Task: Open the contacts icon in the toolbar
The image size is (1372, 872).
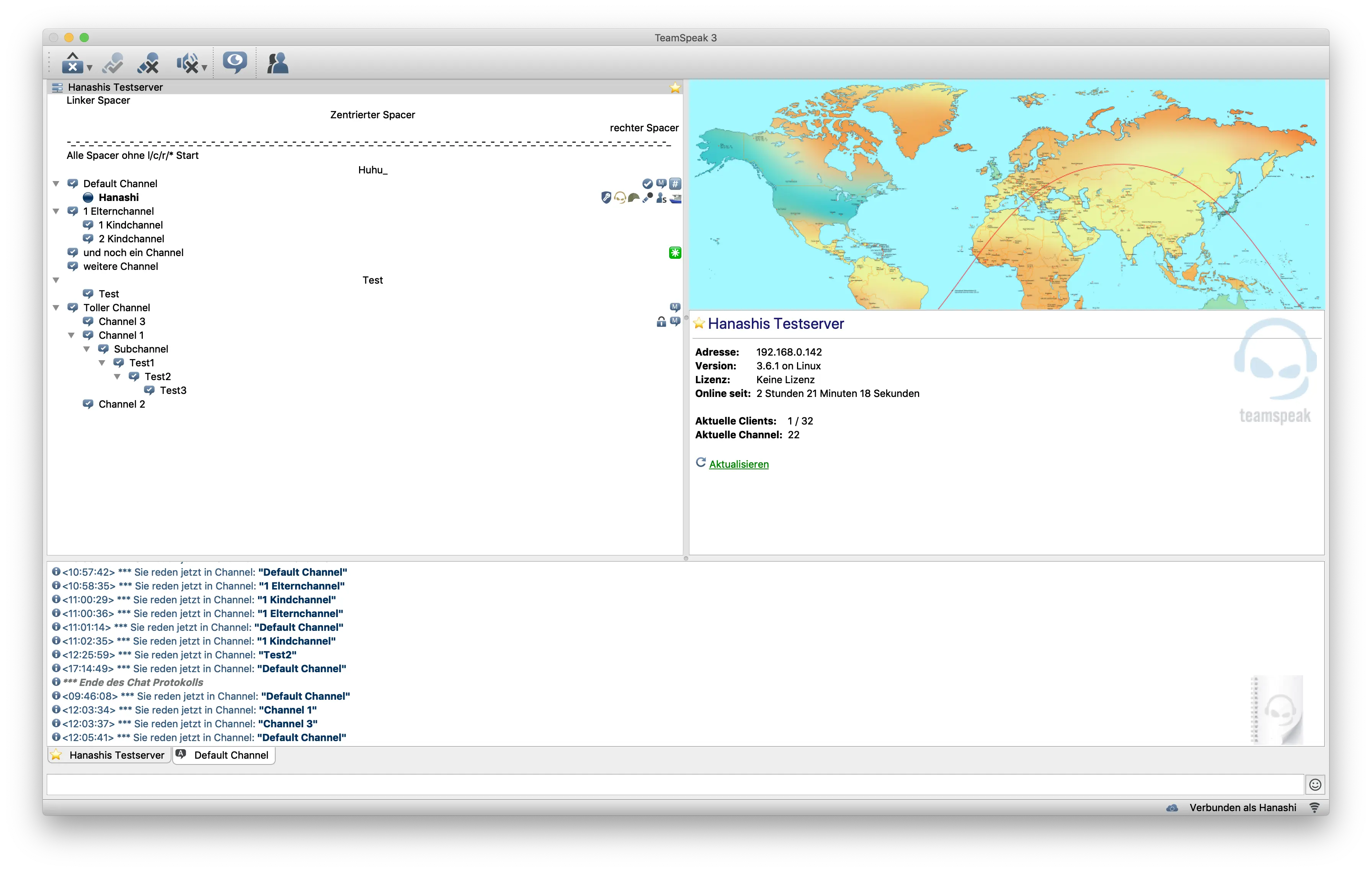Action: (278, 63)
